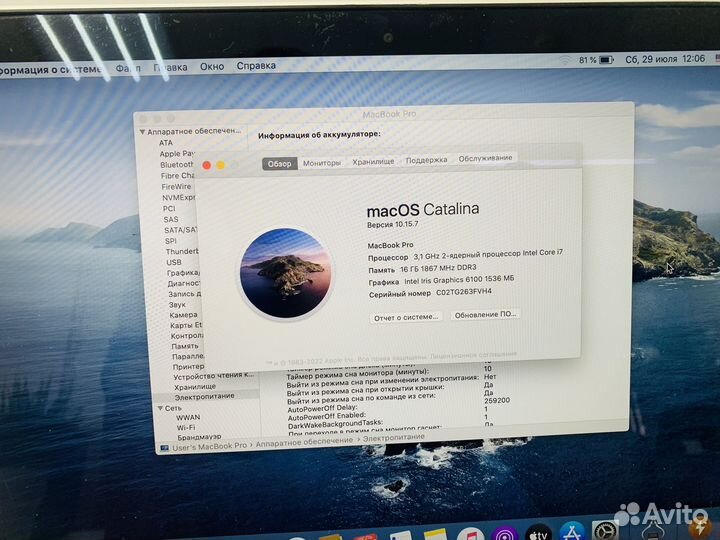
Task: Select Wi-Fi under Сеть
Action: coord(186,428)
